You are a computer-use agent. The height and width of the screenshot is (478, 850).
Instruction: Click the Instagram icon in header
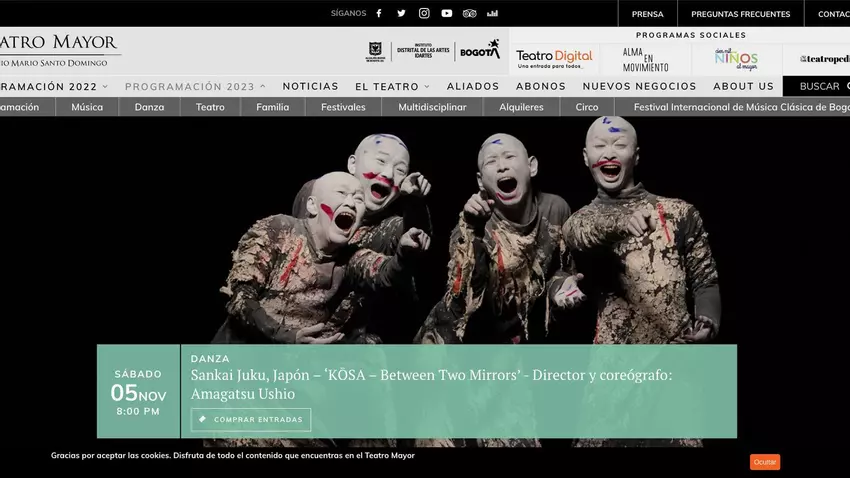424,14
